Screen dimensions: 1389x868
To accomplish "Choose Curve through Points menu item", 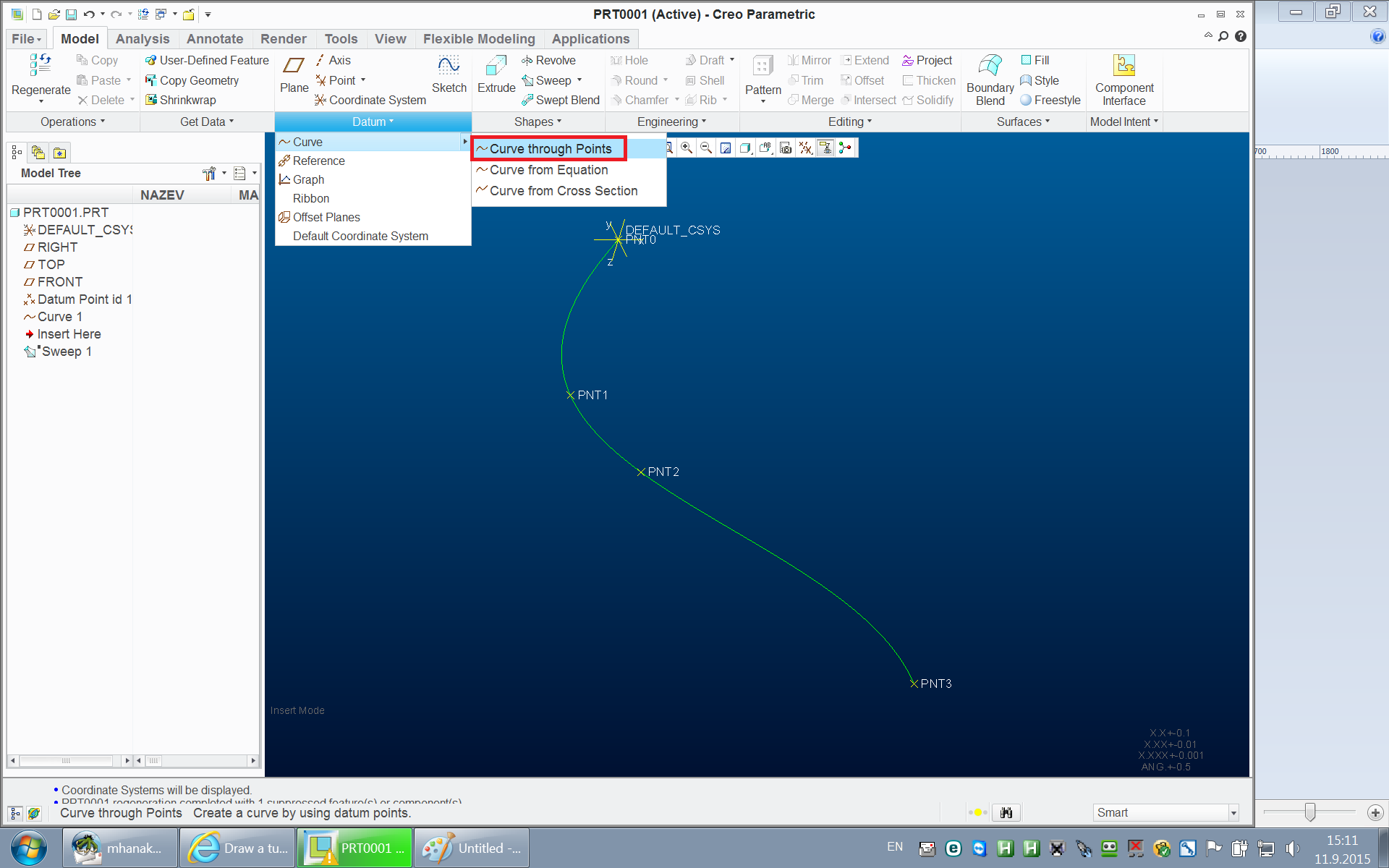I will 551,148.
